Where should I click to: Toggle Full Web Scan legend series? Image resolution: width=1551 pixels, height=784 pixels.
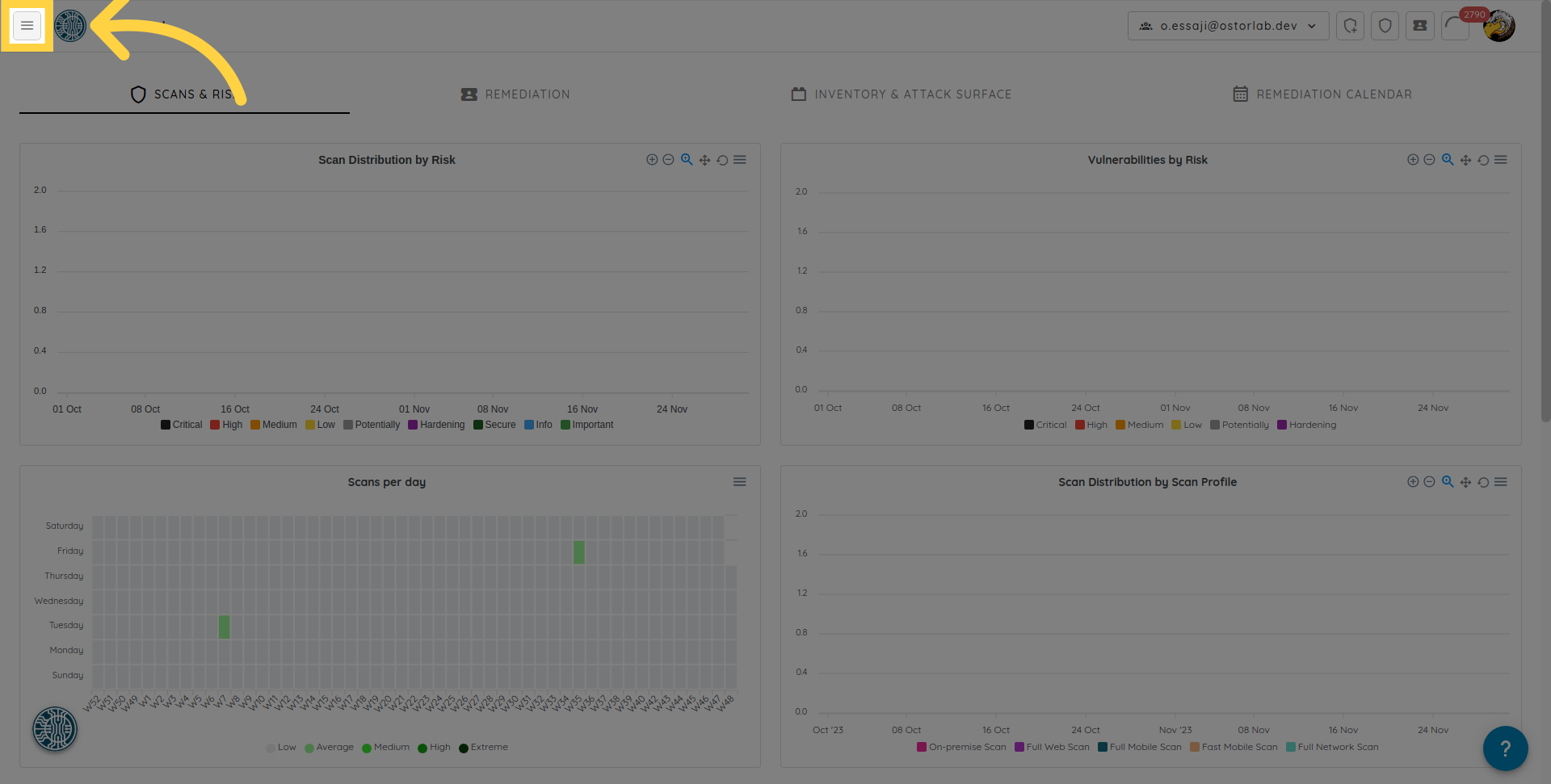[x=1052, y=747]
